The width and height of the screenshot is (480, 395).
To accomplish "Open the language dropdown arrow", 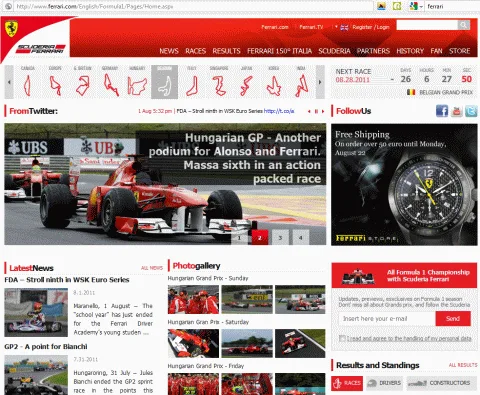I will 336,26.
